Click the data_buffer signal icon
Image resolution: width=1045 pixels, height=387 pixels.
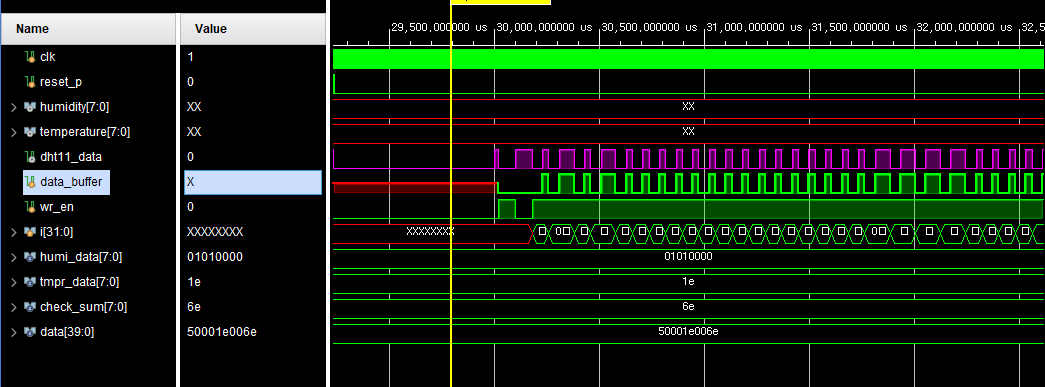[x=30, y=182]
